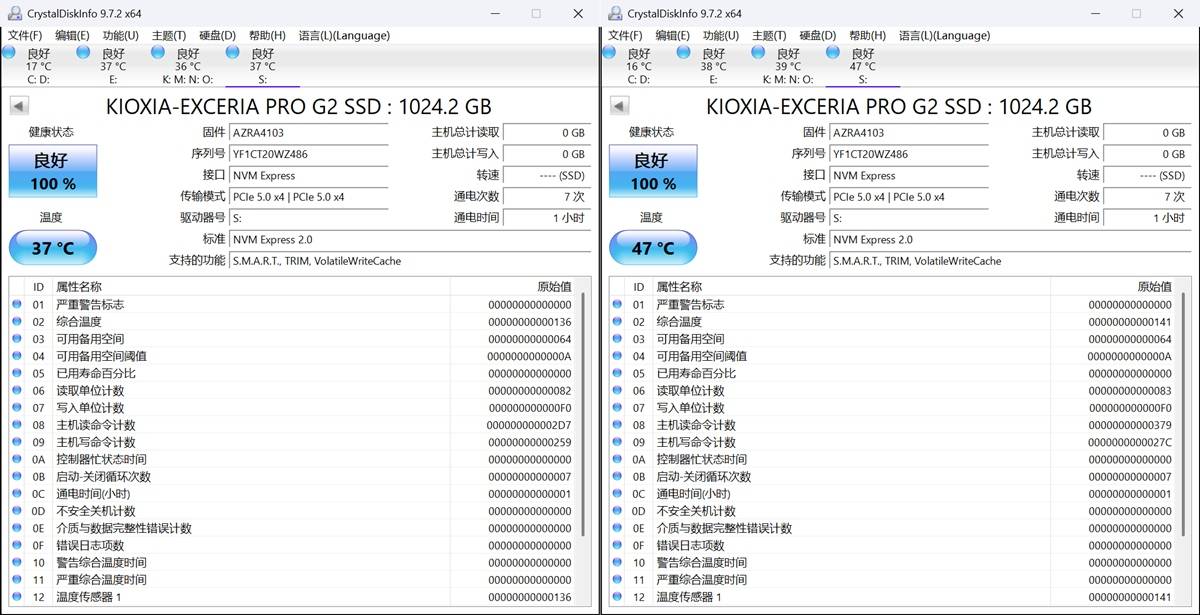Open the 文件(F) menu in left window

click(x=24, y=35)
